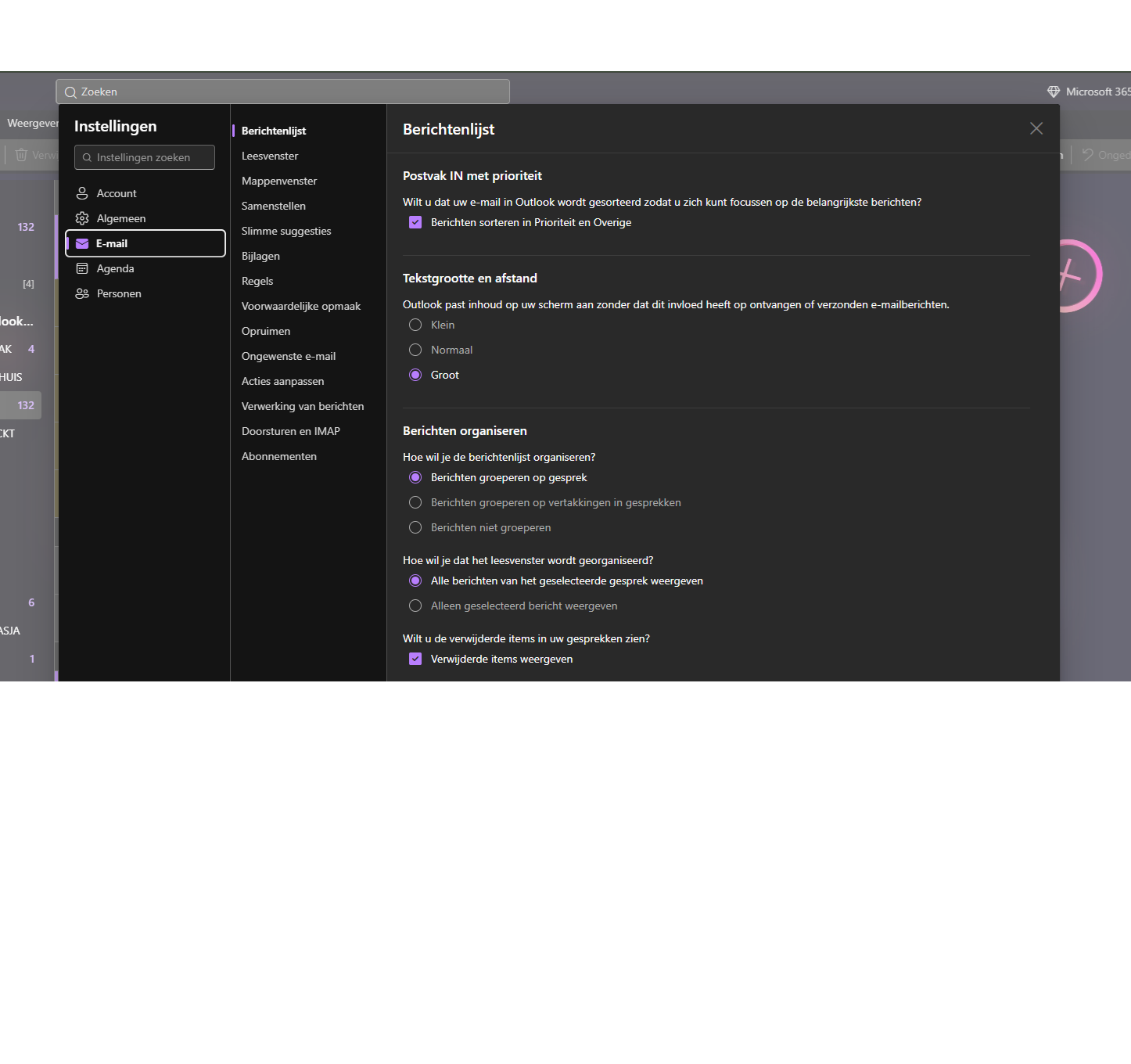The width and height of the screenshot is (1131, 1064).
Task: Click the Instellingen zoeken search field
Action: coord(145,157)
